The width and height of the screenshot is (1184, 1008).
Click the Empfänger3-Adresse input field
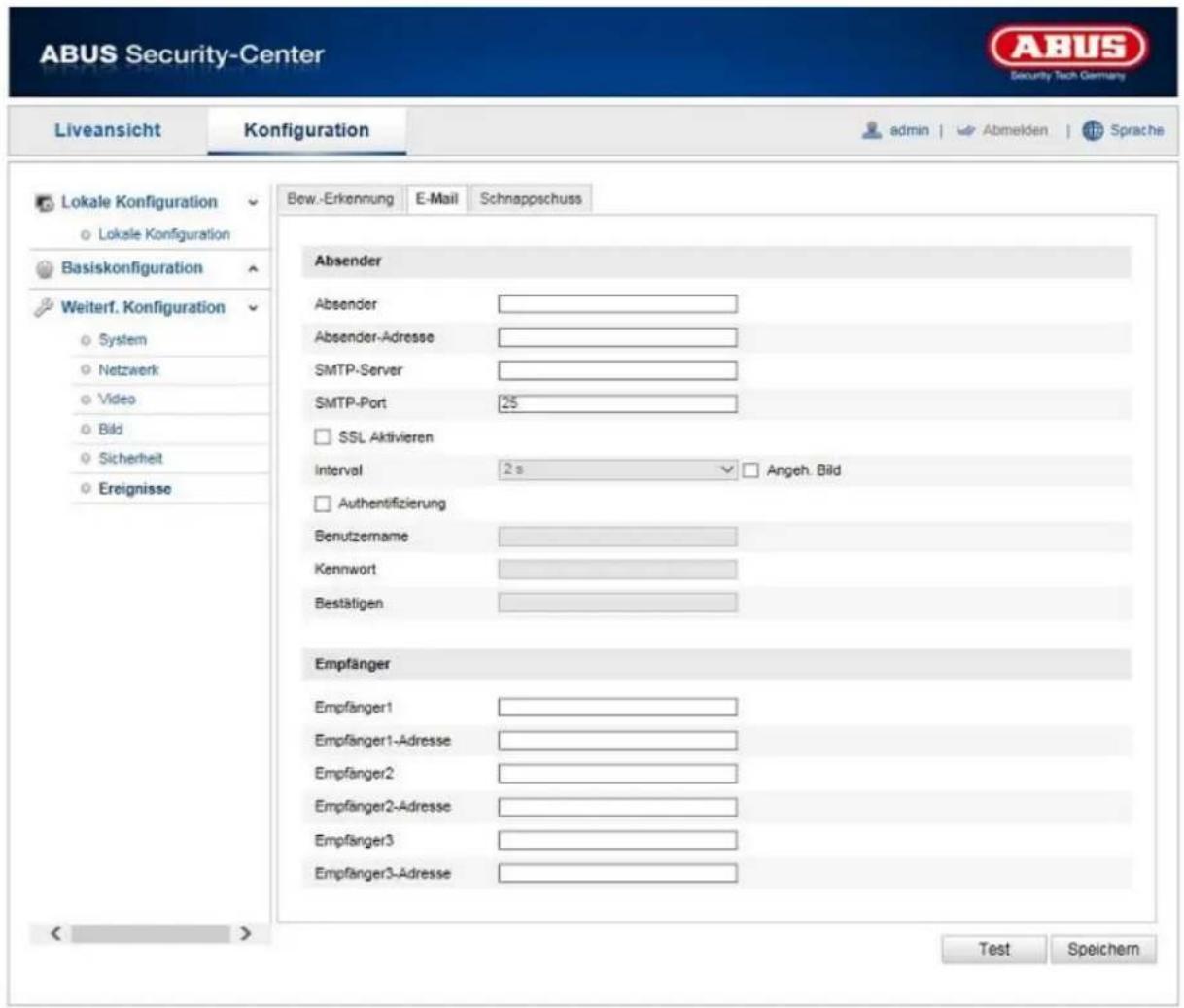(x=617, y=873)
